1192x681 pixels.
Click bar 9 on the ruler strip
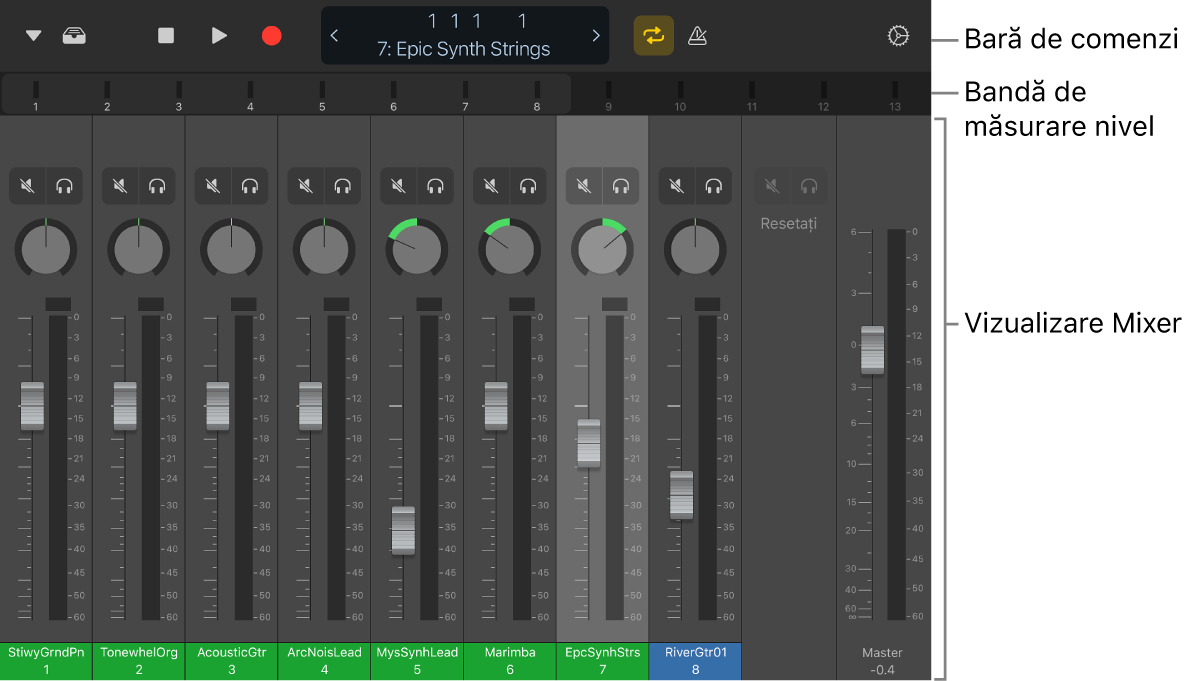[x=608, y=95]
